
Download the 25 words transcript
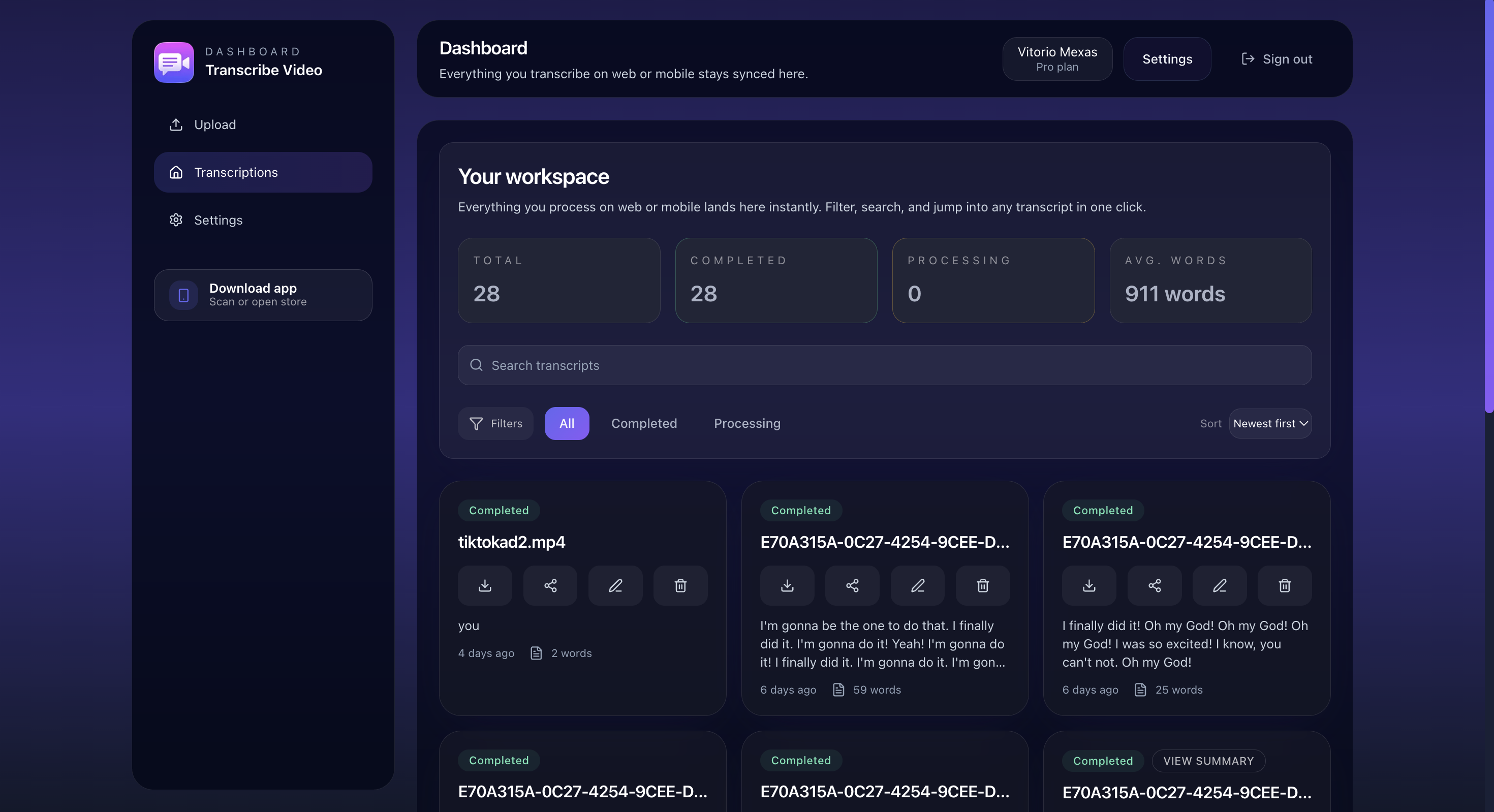tap(1089, 586)
